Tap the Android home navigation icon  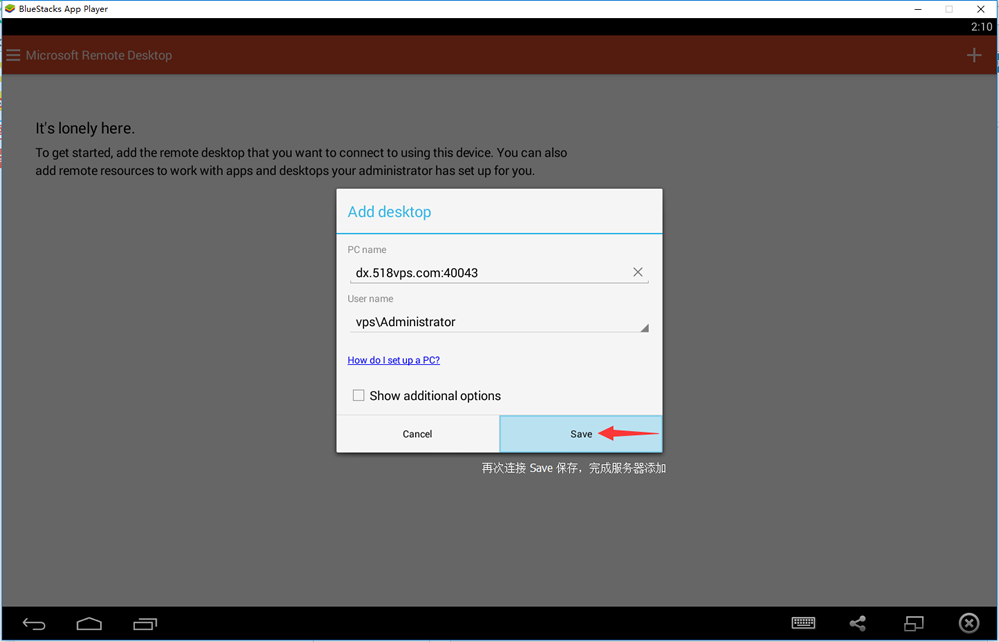pos(89,624)
